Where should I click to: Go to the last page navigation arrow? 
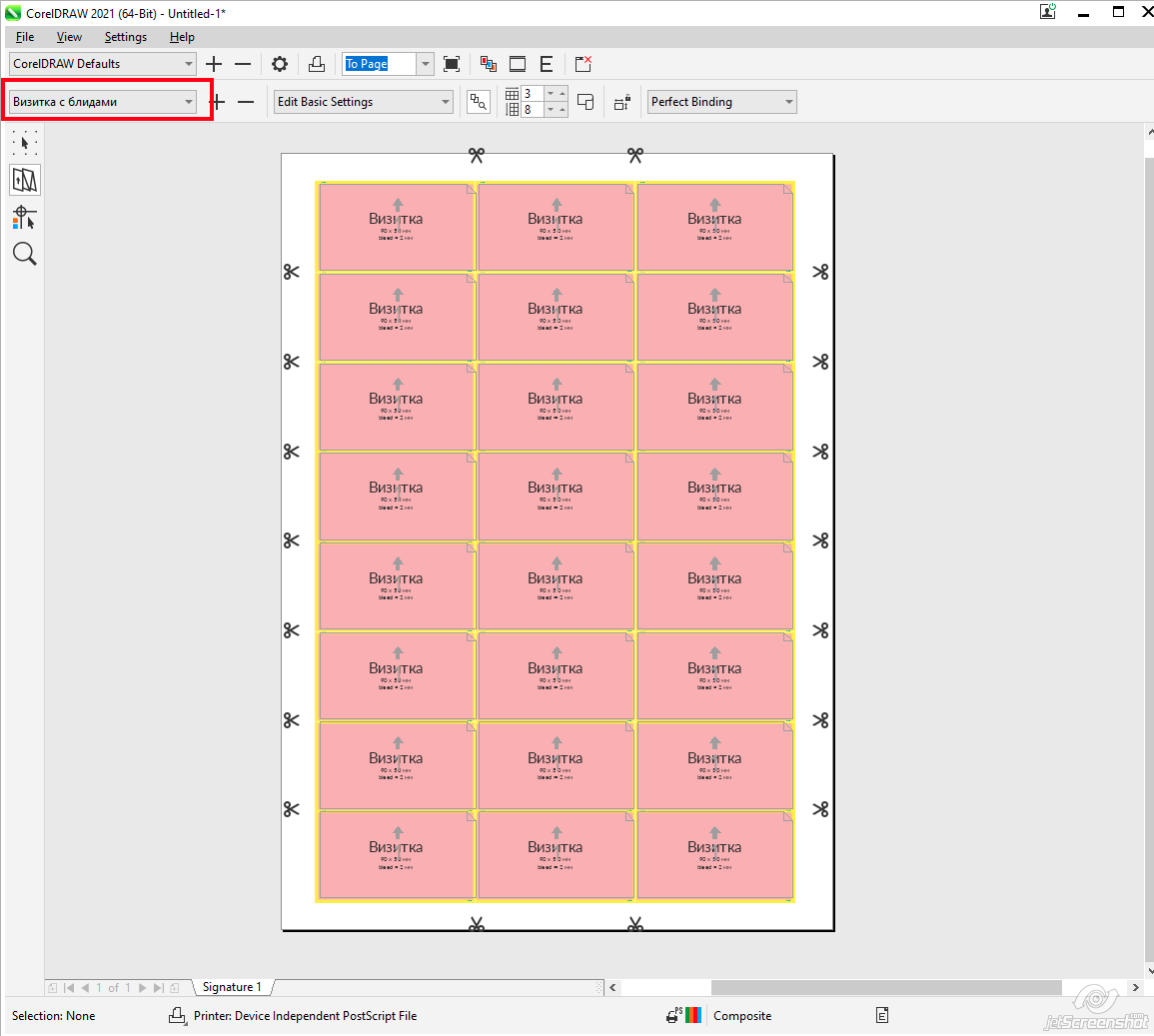tap(158, 987)
